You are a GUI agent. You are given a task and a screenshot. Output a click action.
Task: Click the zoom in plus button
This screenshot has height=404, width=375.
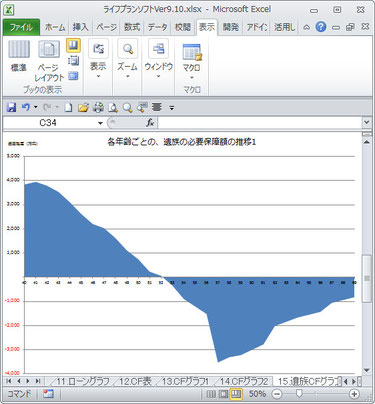354,394
